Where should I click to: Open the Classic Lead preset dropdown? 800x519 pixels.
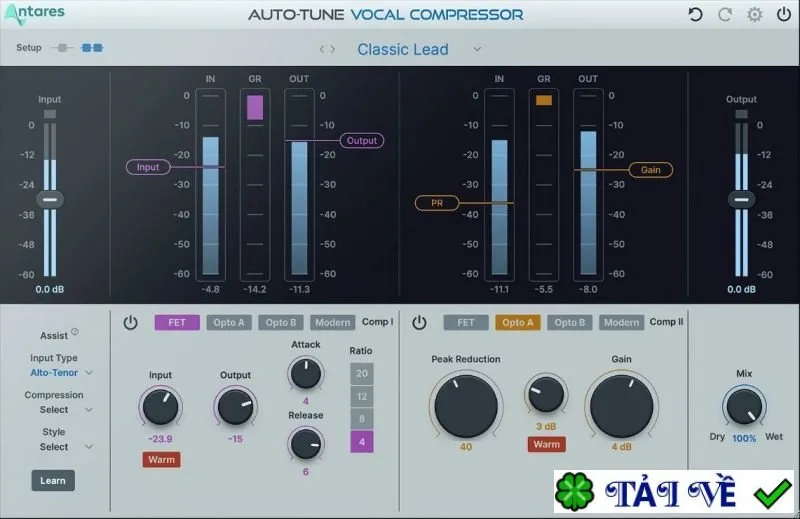[477, 50]
